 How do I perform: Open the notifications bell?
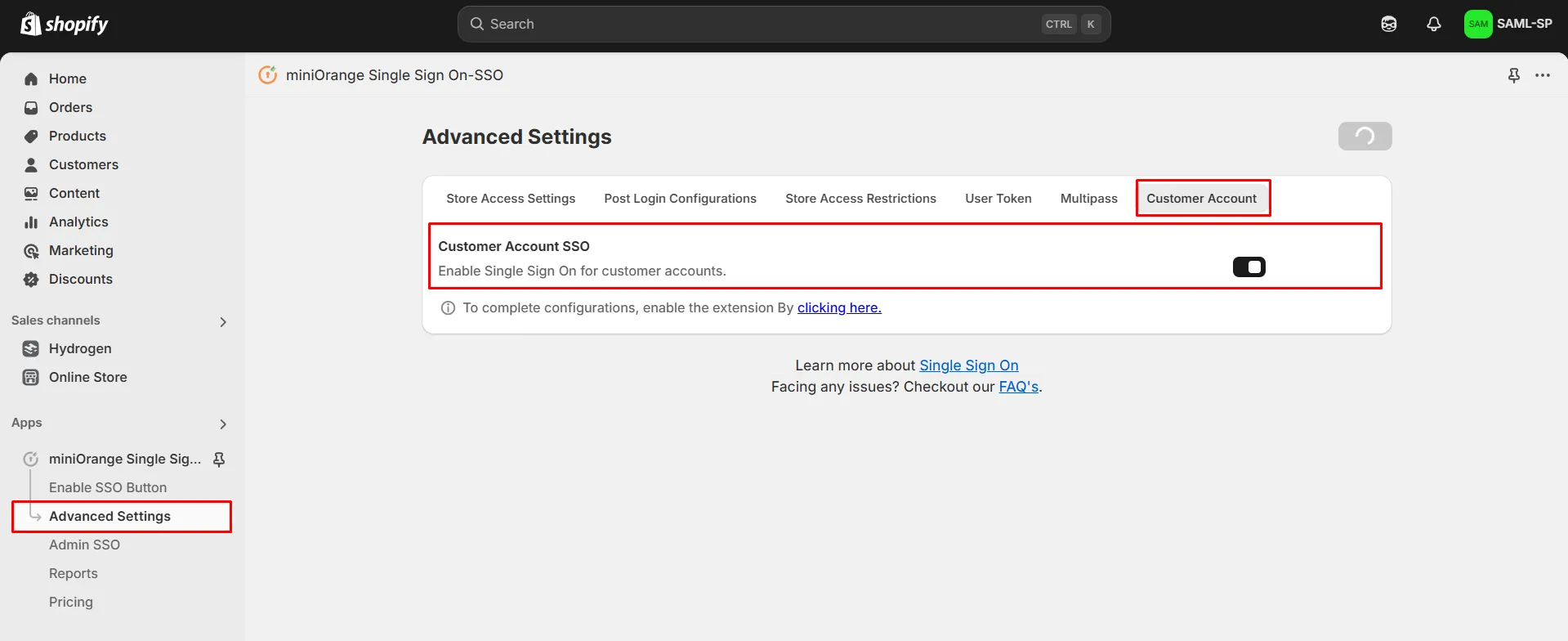coord(1434,25)
